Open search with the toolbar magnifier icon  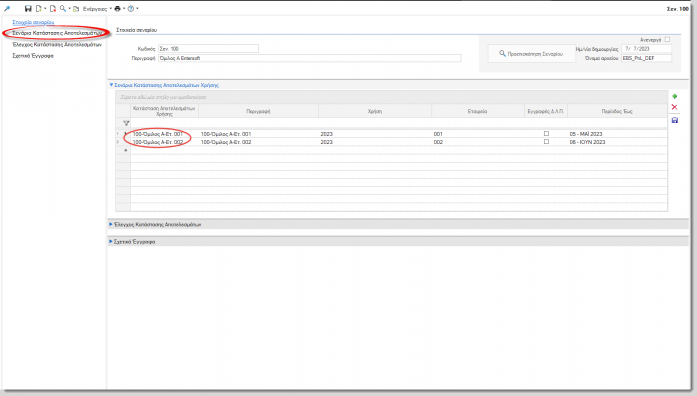63,8
